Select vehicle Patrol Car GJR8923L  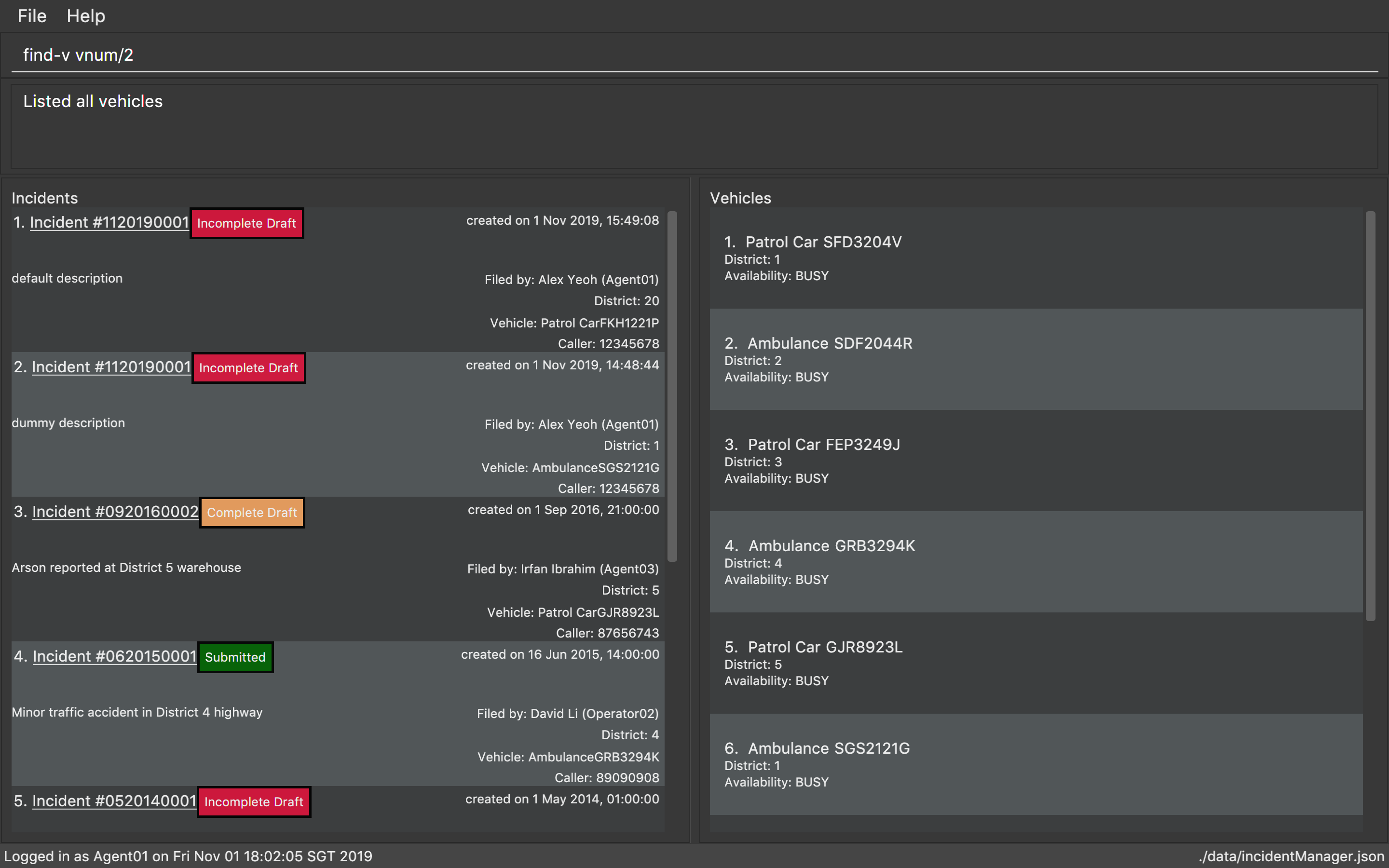pos(1036,663)
